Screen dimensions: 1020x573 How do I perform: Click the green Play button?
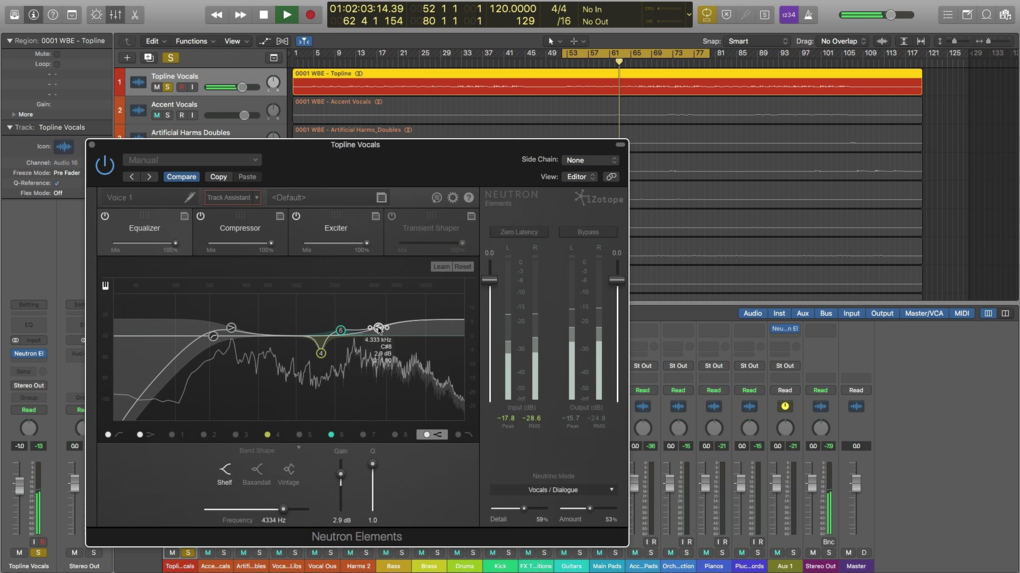(287, 14)
